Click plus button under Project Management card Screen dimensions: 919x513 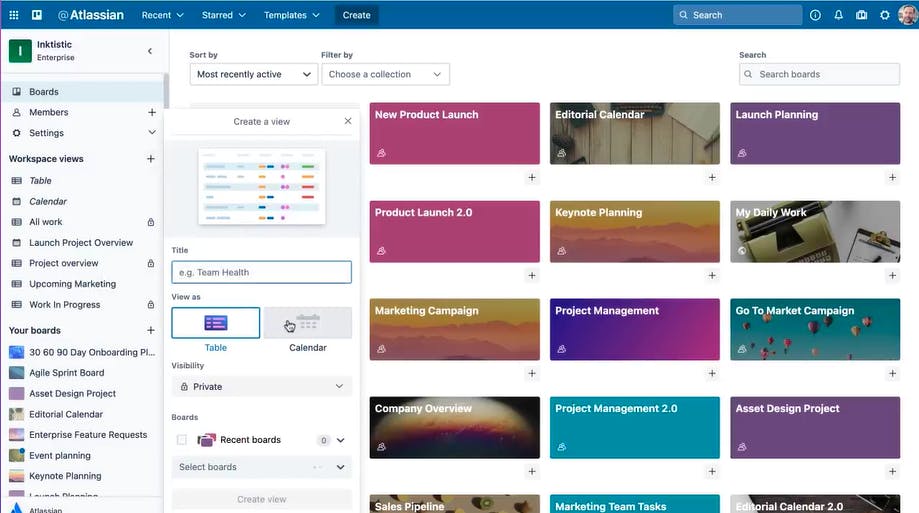point(712,373)
